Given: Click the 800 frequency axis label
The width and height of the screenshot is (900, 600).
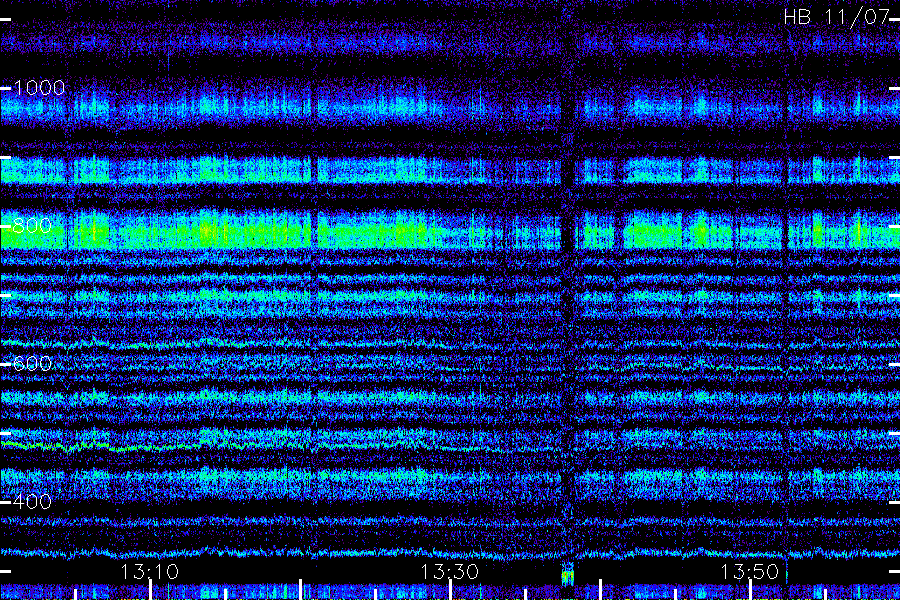Looking at the screenshot, I should (32, 226).
